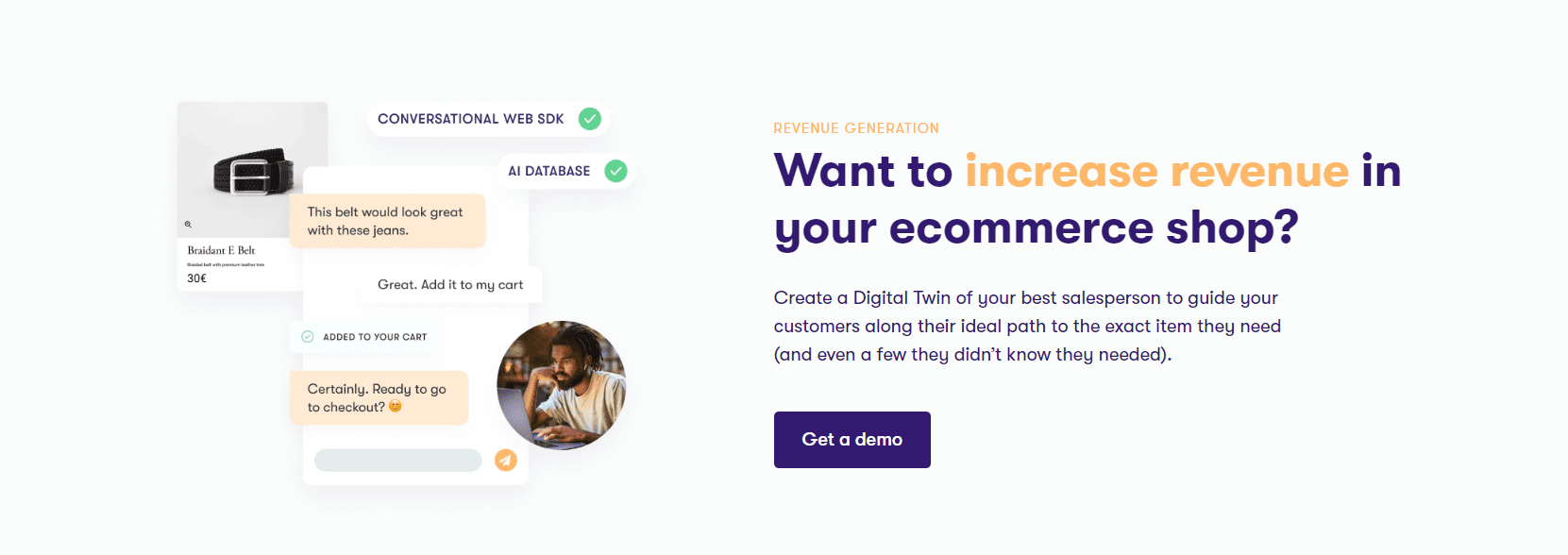Click the send message paper plane icon
This screenshot has height=555, width=1568.
pyautogui.click(x=506, y=460)
